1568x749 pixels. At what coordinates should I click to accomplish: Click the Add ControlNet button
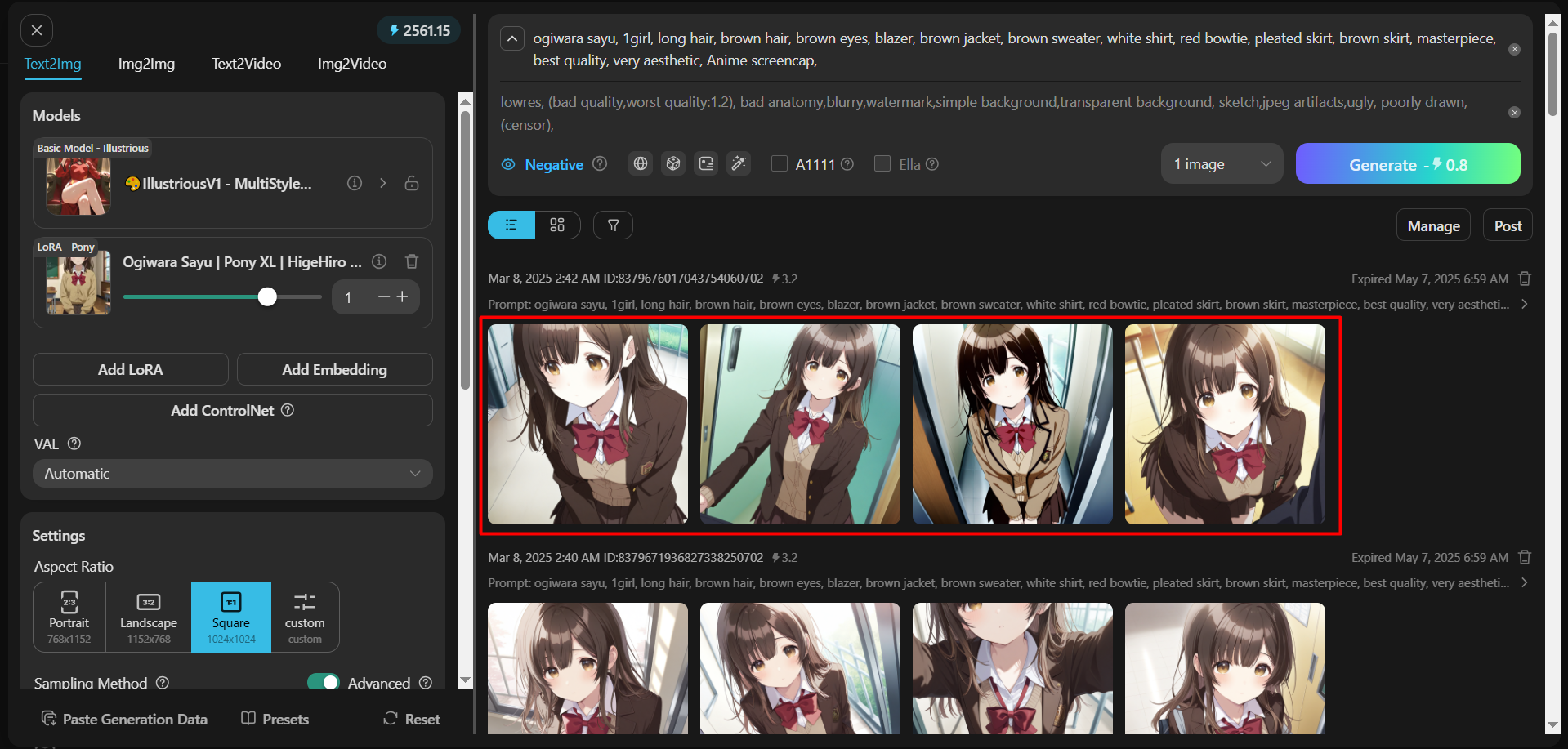233,410
